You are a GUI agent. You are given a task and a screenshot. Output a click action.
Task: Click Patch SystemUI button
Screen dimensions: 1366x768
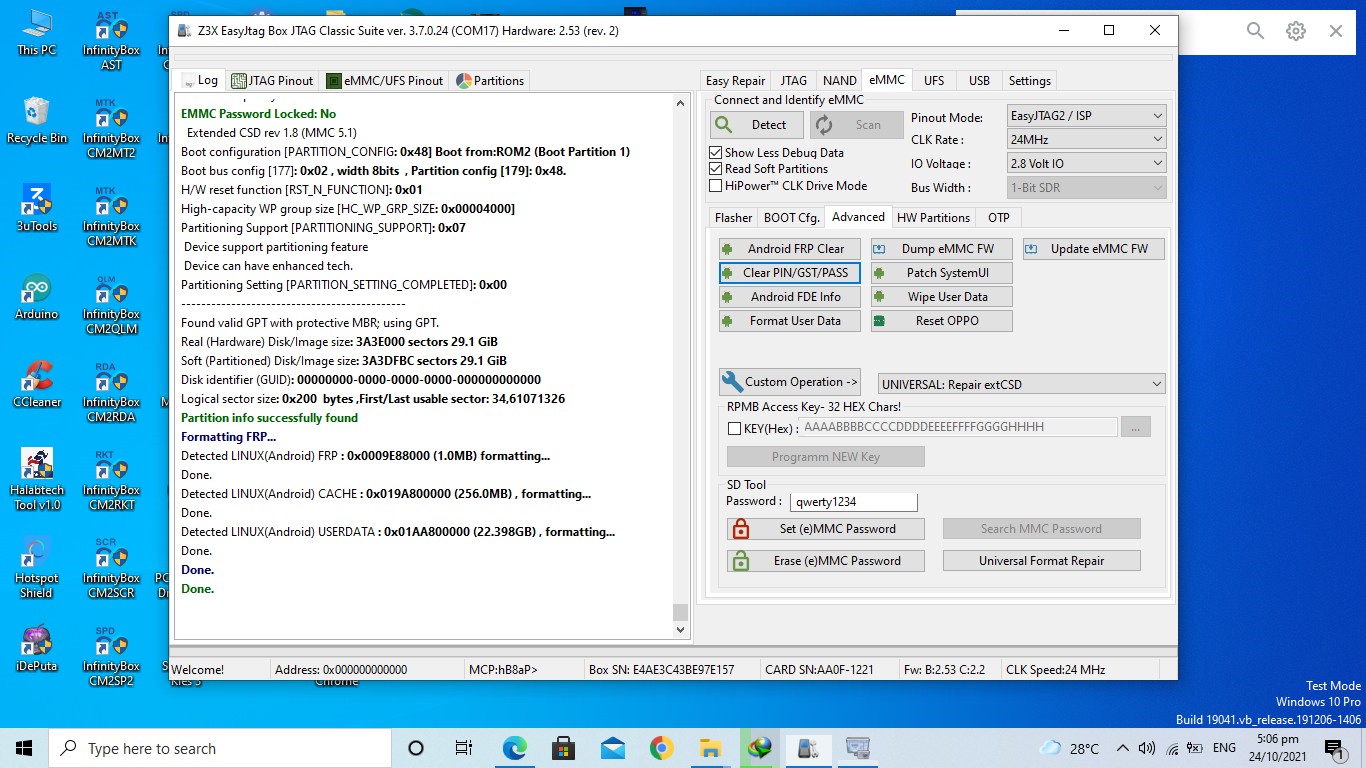941,273
